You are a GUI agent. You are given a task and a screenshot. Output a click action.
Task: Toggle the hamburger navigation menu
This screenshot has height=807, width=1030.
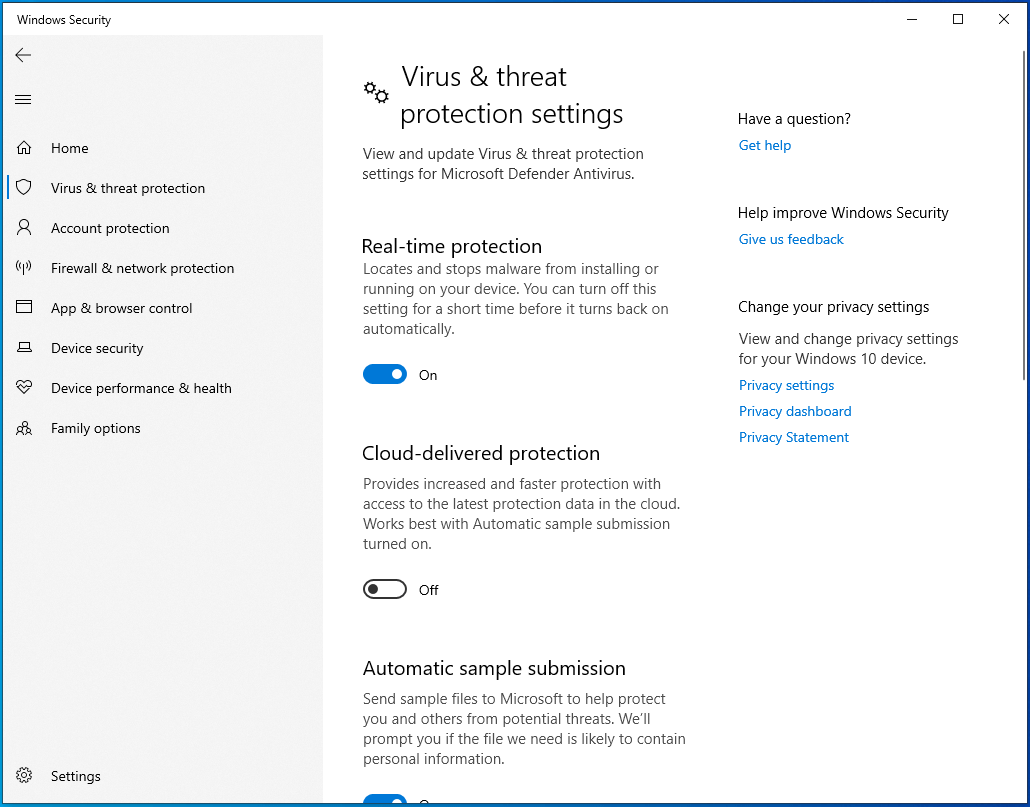23,99
